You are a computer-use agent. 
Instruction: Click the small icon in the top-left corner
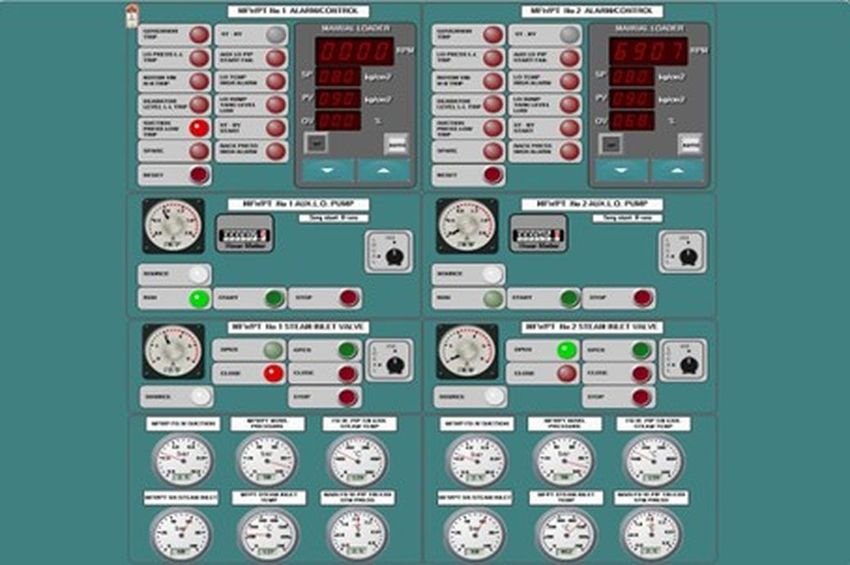pyautogui.click(x=131, y=13)
